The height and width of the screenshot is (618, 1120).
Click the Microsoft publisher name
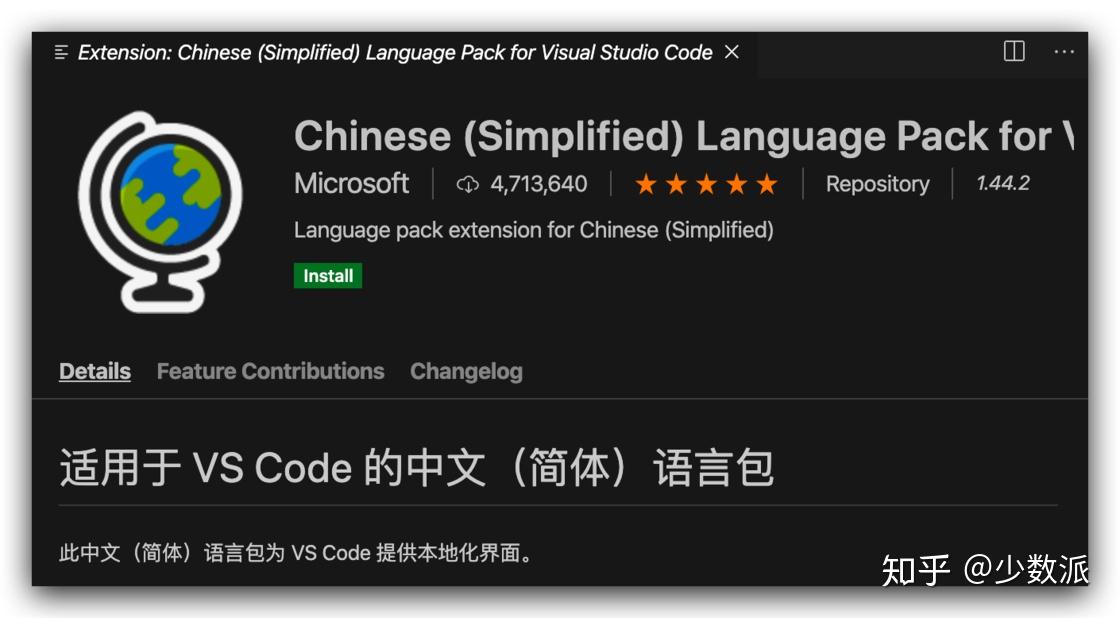(x=351, y=184)
